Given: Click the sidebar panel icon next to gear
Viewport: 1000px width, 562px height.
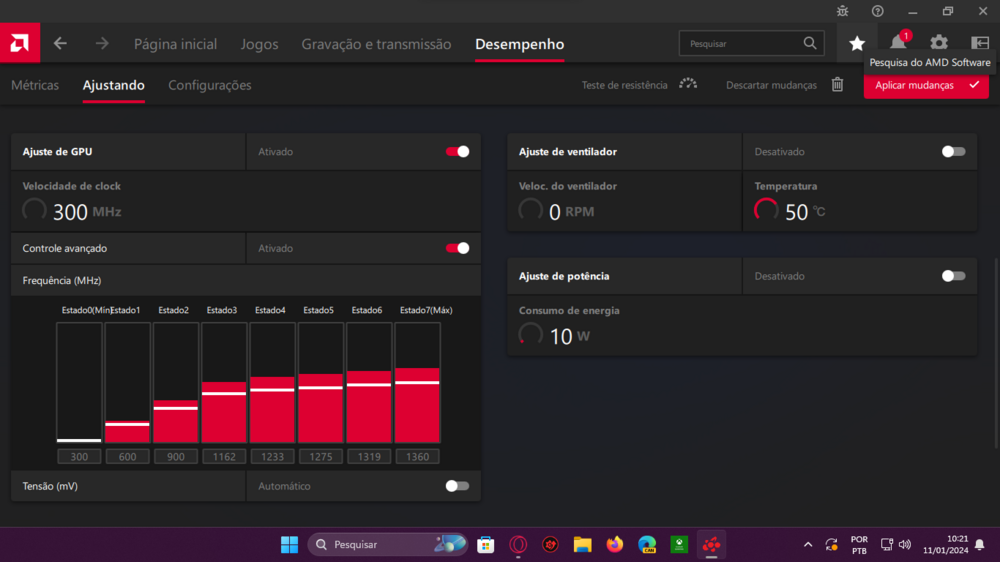Looking at the screenshot, I should tap(979, 43).
